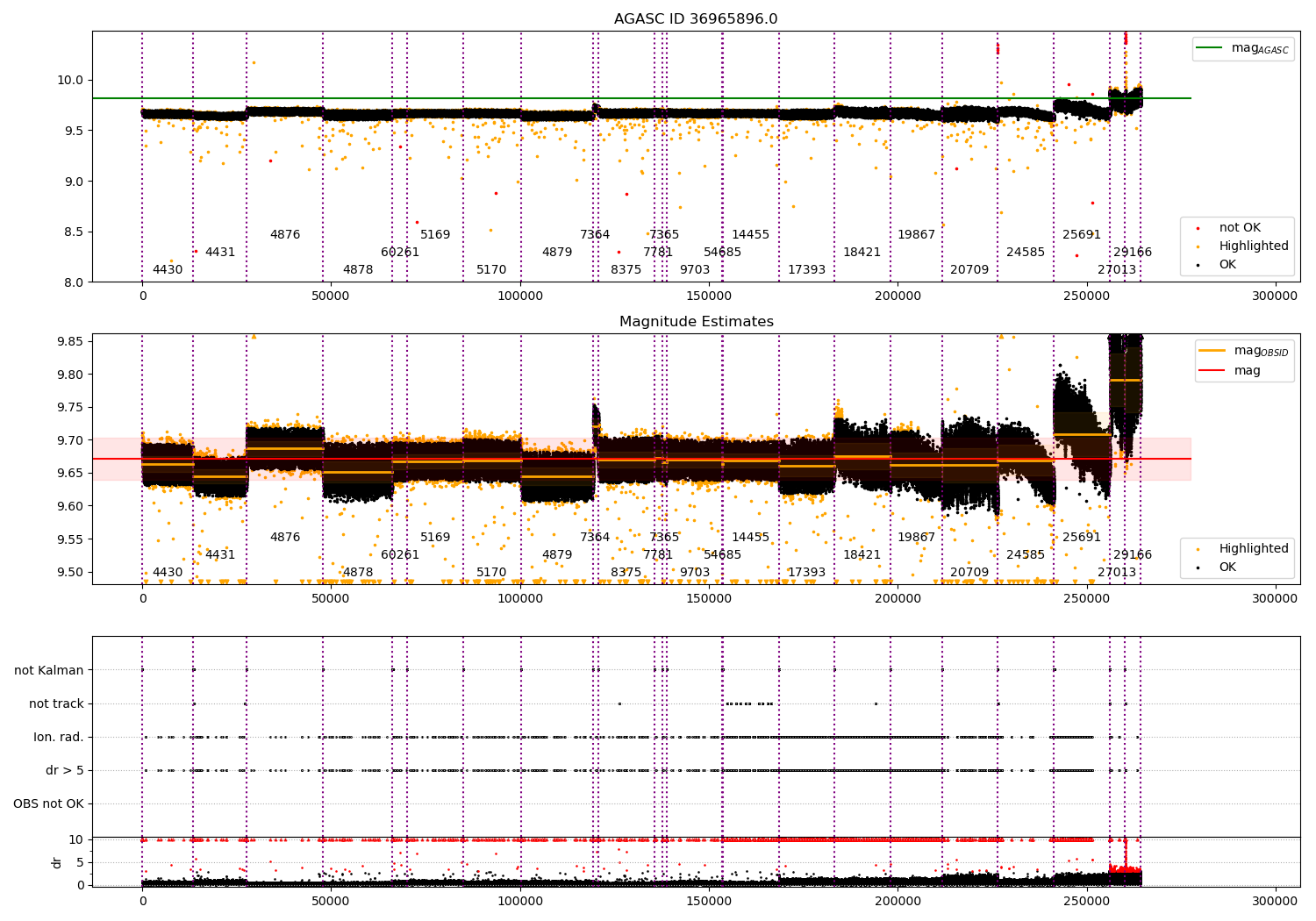Click the 9.50 y-axis tick label
The height and width of the screenshot is (921, 1316).
click(70, 573)
